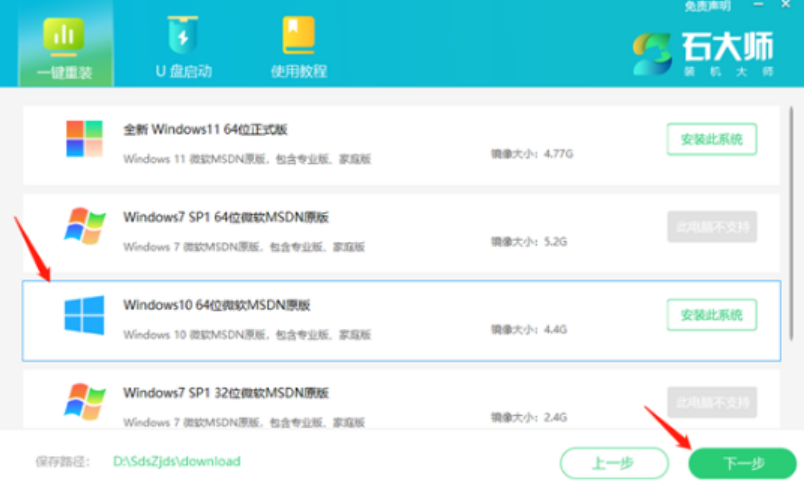Click the 使用教程 book icon
The width and height of the screenshot is (804, 486).
(x=298, y=34)
